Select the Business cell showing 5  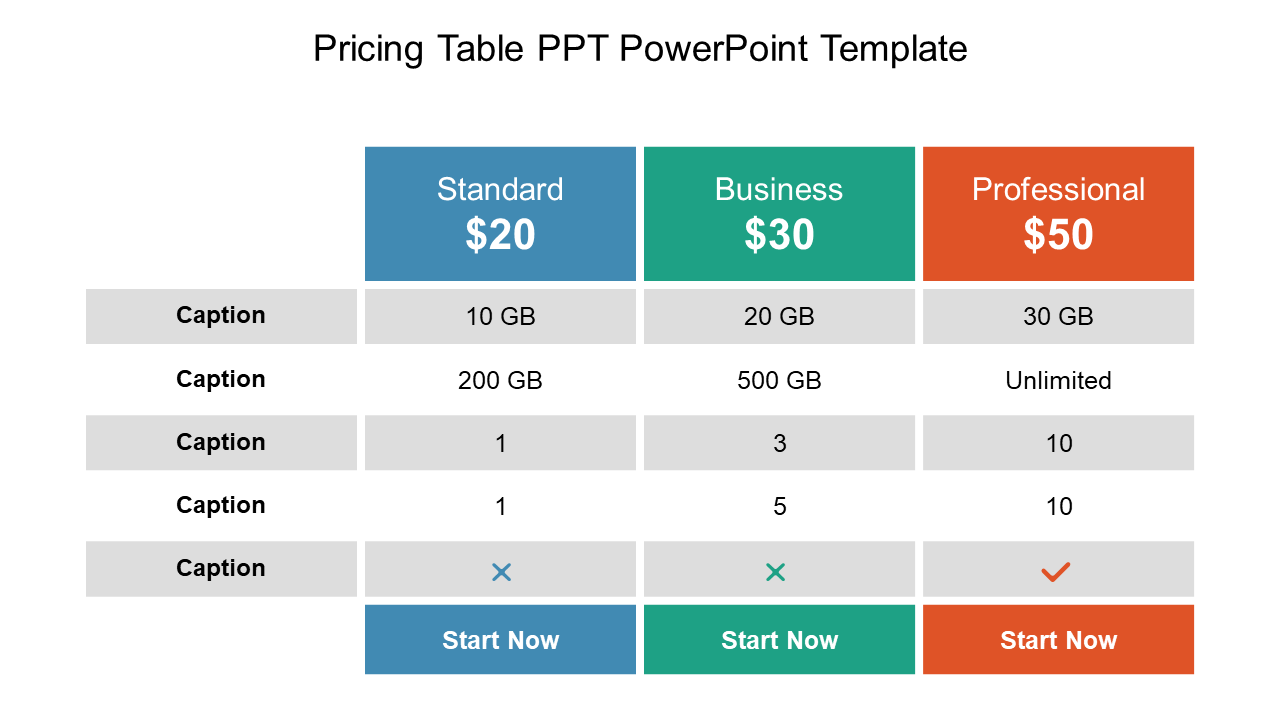click(779, 507)
